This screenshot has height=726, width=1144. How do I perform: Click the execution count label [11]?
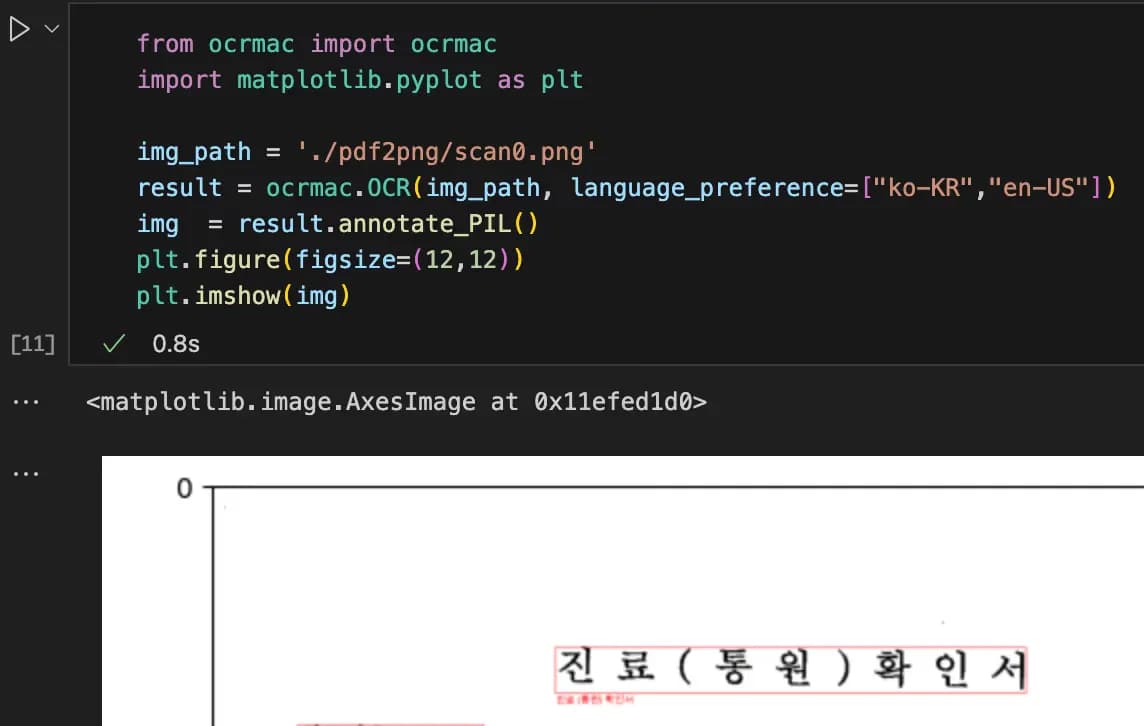(32, 343)
